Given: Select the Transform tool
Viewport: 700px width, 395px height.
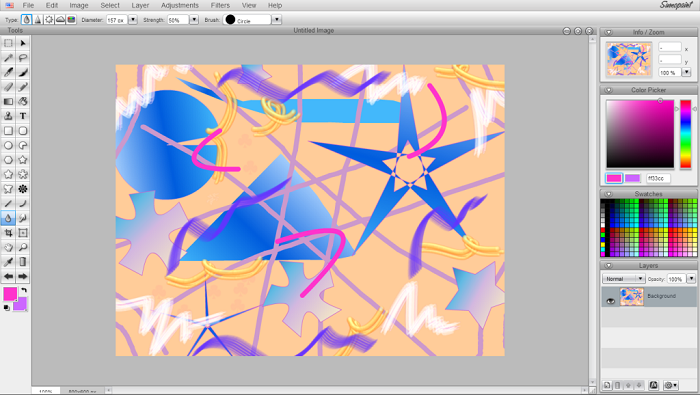Looking at the screenshot, I should click(23, 233).
